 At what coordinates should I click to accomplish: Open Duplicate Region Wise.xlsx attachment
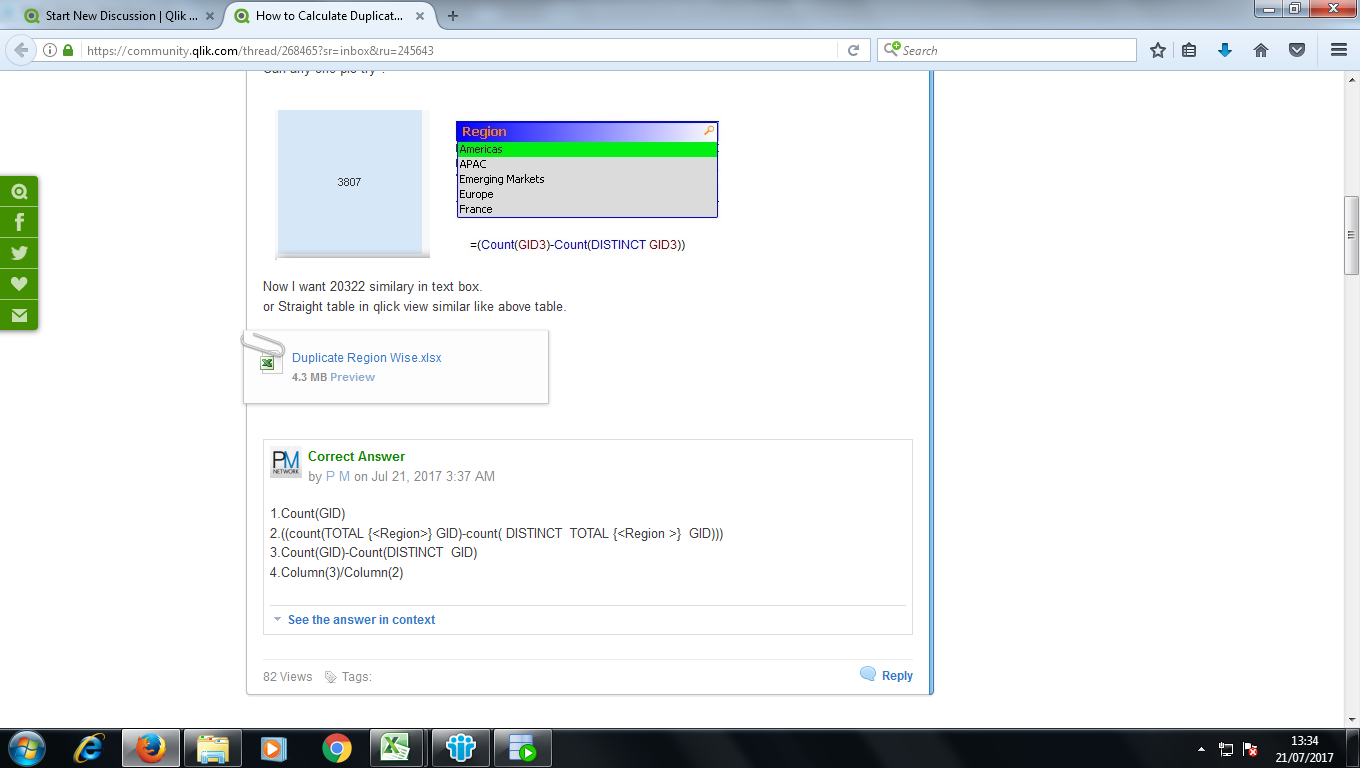tap(366, 357)
